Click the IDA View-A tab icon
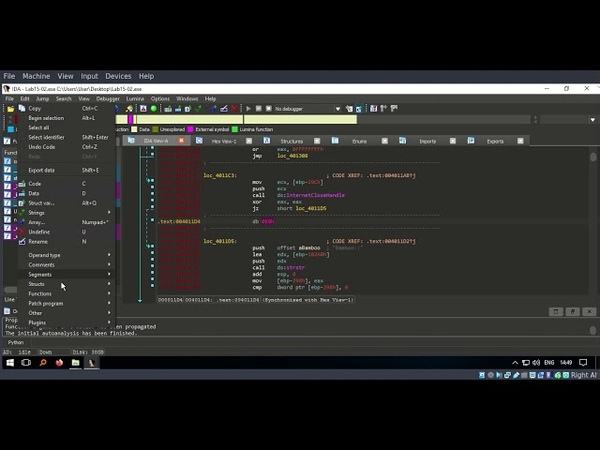Screen dimensions: 600x450 (x=131, y=140)
